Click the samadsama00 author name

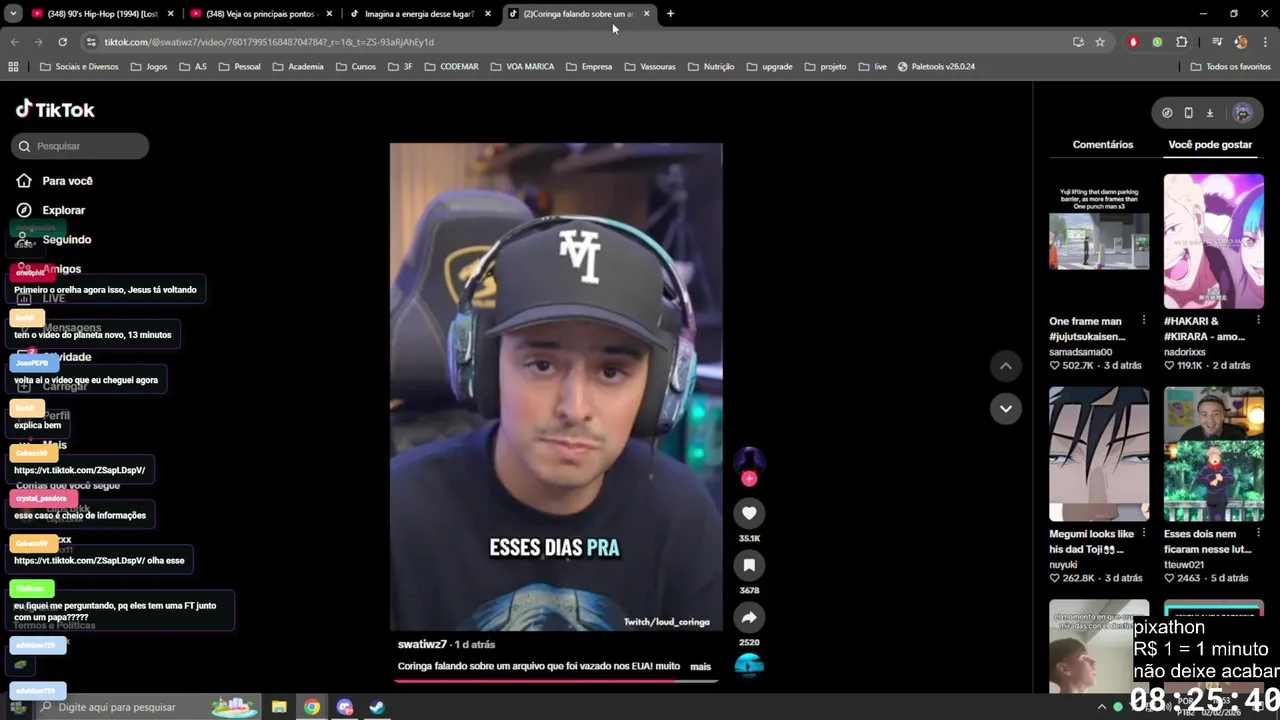tap(1080, 352)
